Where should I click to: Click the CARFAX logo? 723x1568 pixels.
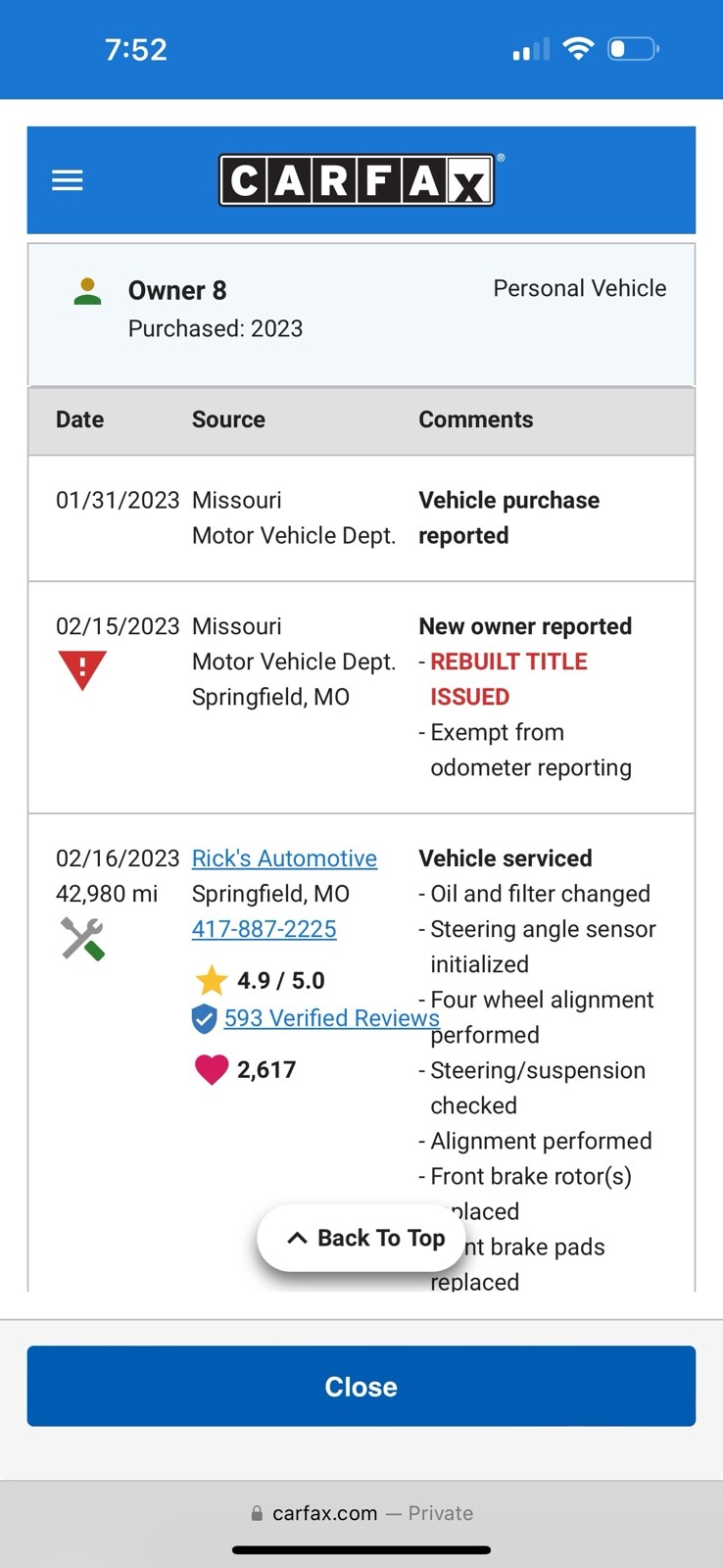point(357,180)
